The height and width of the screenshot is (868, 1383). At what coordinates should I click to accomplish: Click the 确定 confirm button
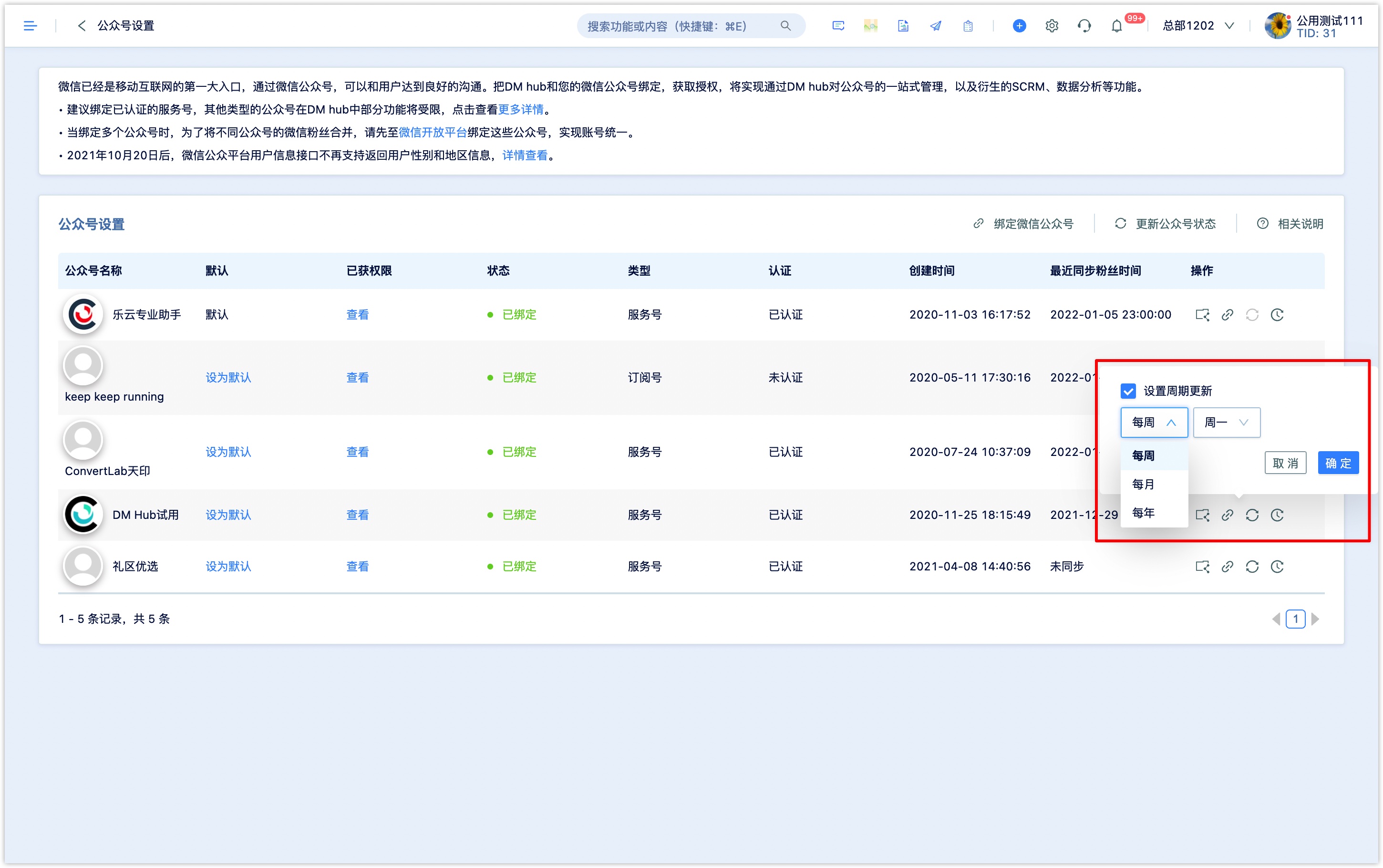(x=1338, y=463)
